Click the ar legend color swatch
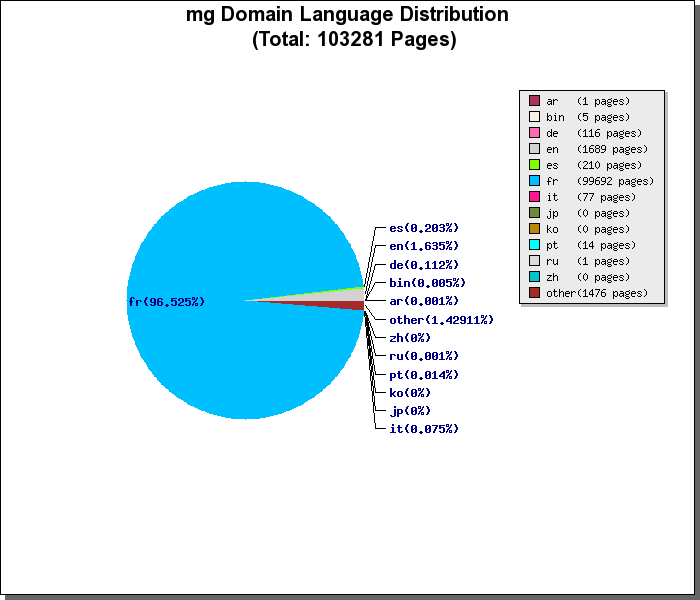Screen dimensions: 700x600 pos(534,100)
